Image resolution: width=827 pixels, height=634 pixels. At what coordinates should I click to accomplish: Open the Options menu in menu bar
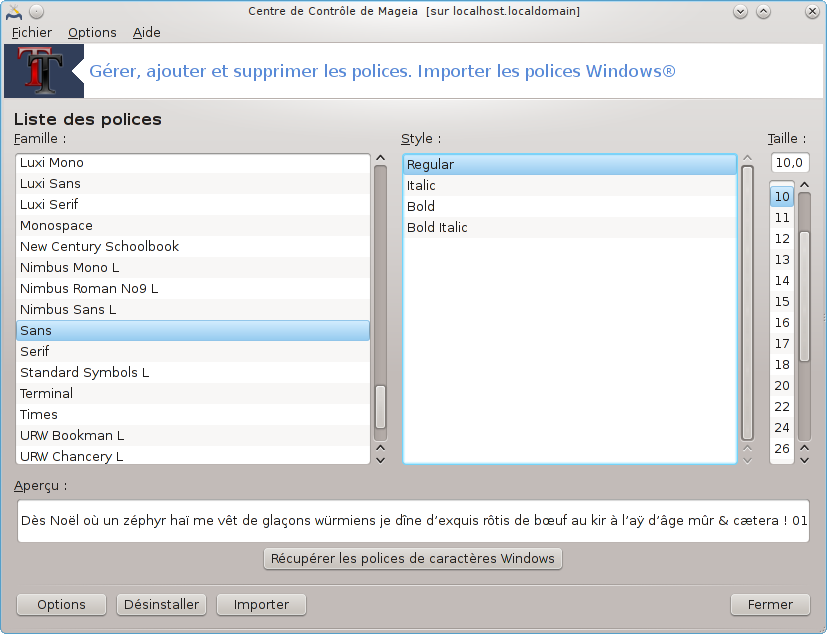click(x=92, y=33)
